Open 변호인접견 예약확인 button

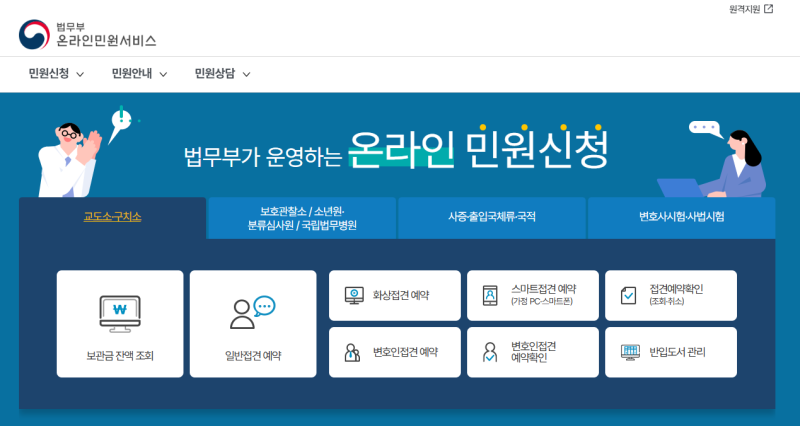pos(533,352)
